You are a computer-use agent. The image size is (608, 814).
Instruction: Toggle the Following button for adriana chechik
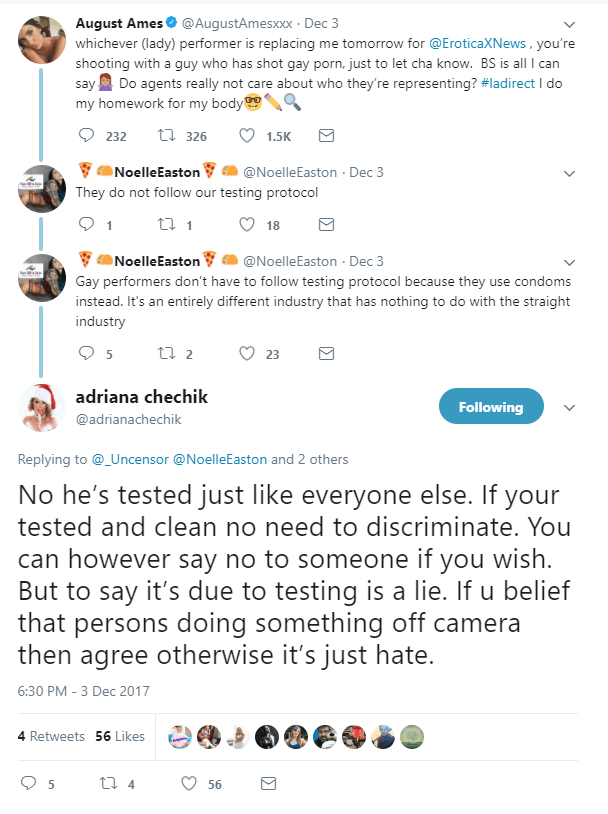pos(491,407)
